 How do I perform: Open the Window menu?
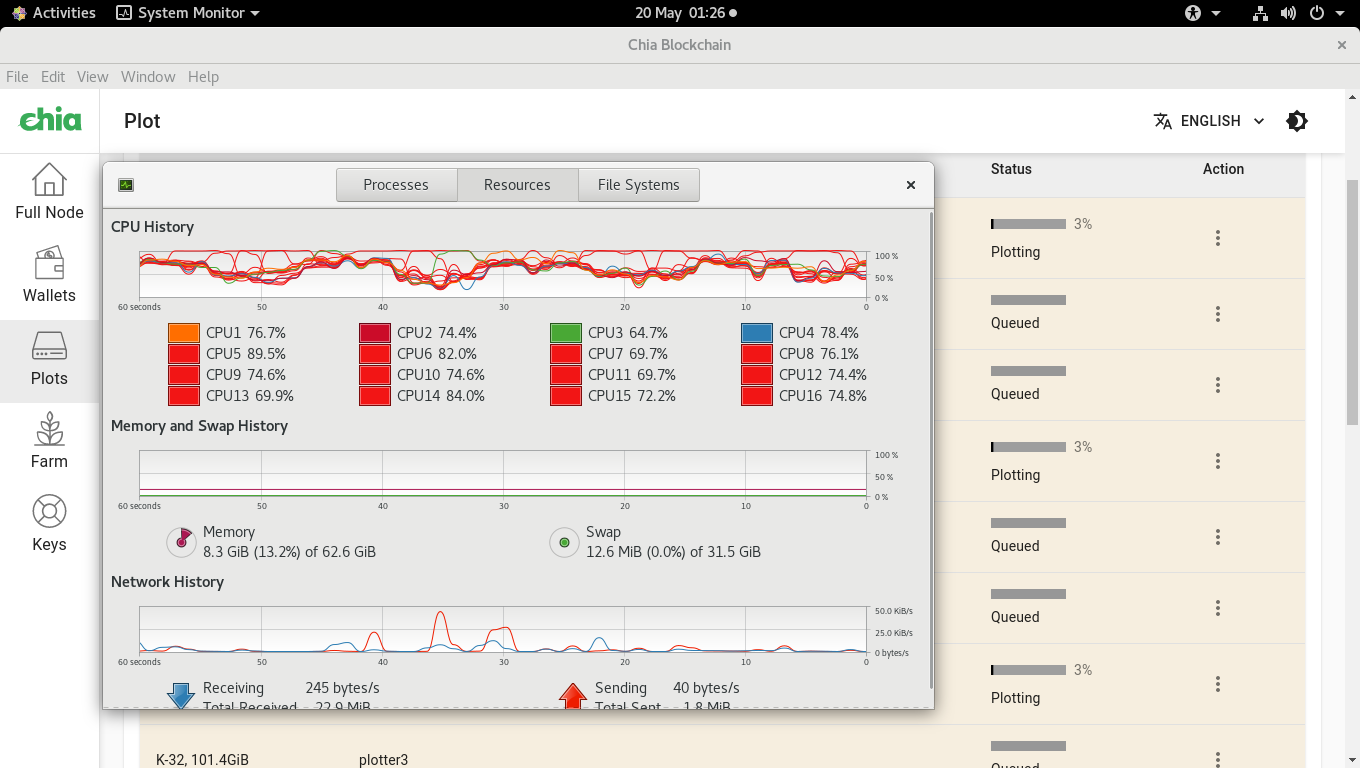148,77
